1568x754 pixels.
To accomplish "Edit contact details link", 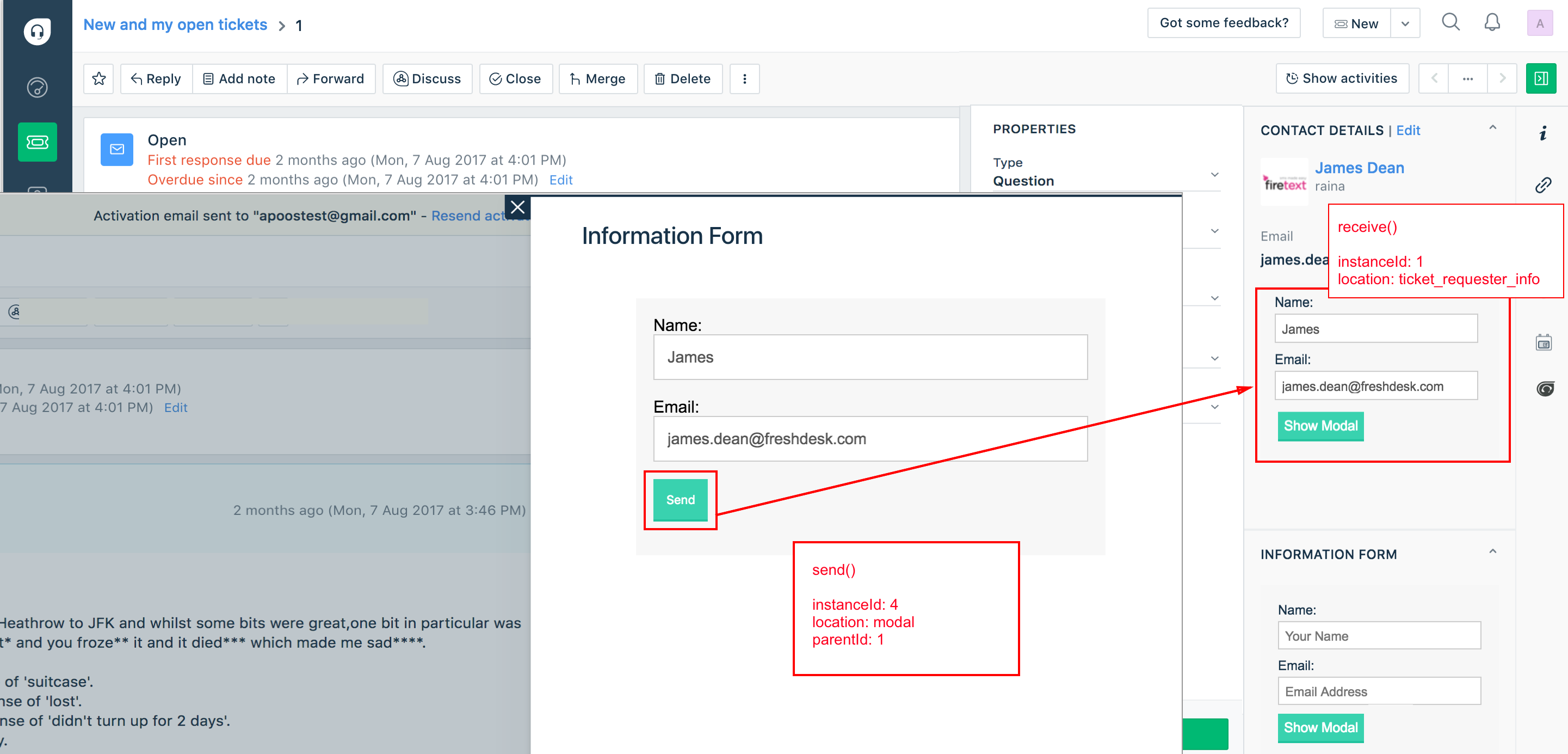I will point(1408,130).
